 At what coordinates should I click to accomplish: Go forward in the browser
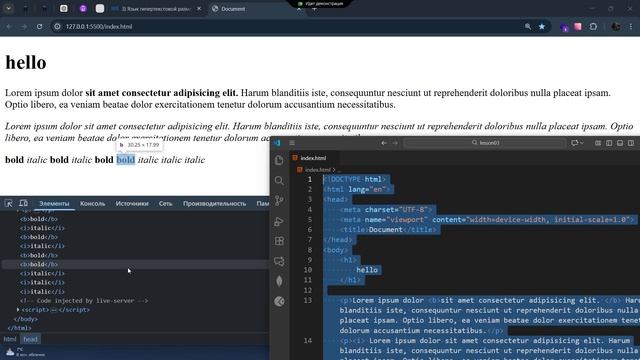[x=24, y=27]
